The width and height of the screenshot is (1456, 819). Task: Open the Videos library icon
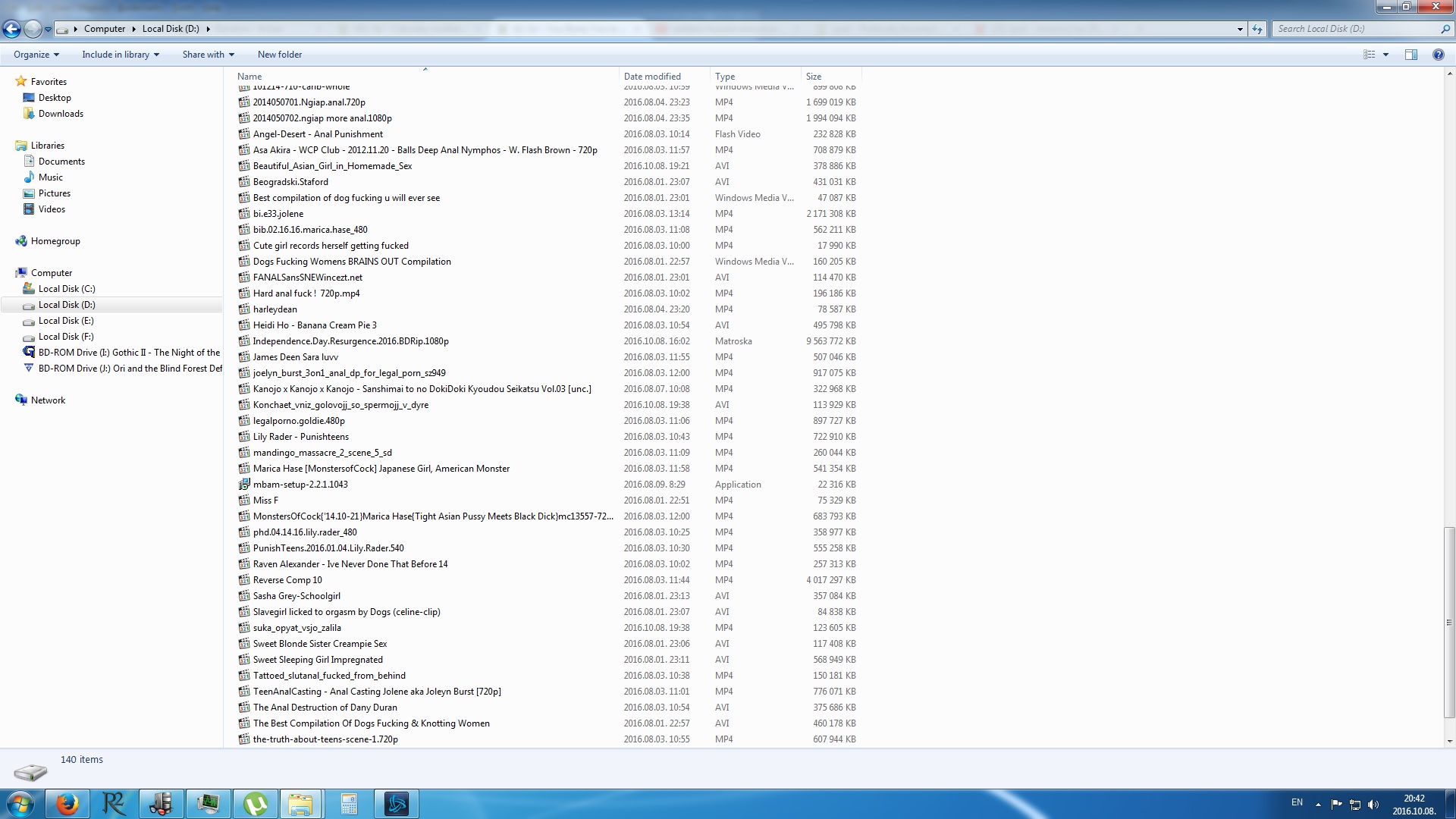pyautogui.click(x=29, y=209)
